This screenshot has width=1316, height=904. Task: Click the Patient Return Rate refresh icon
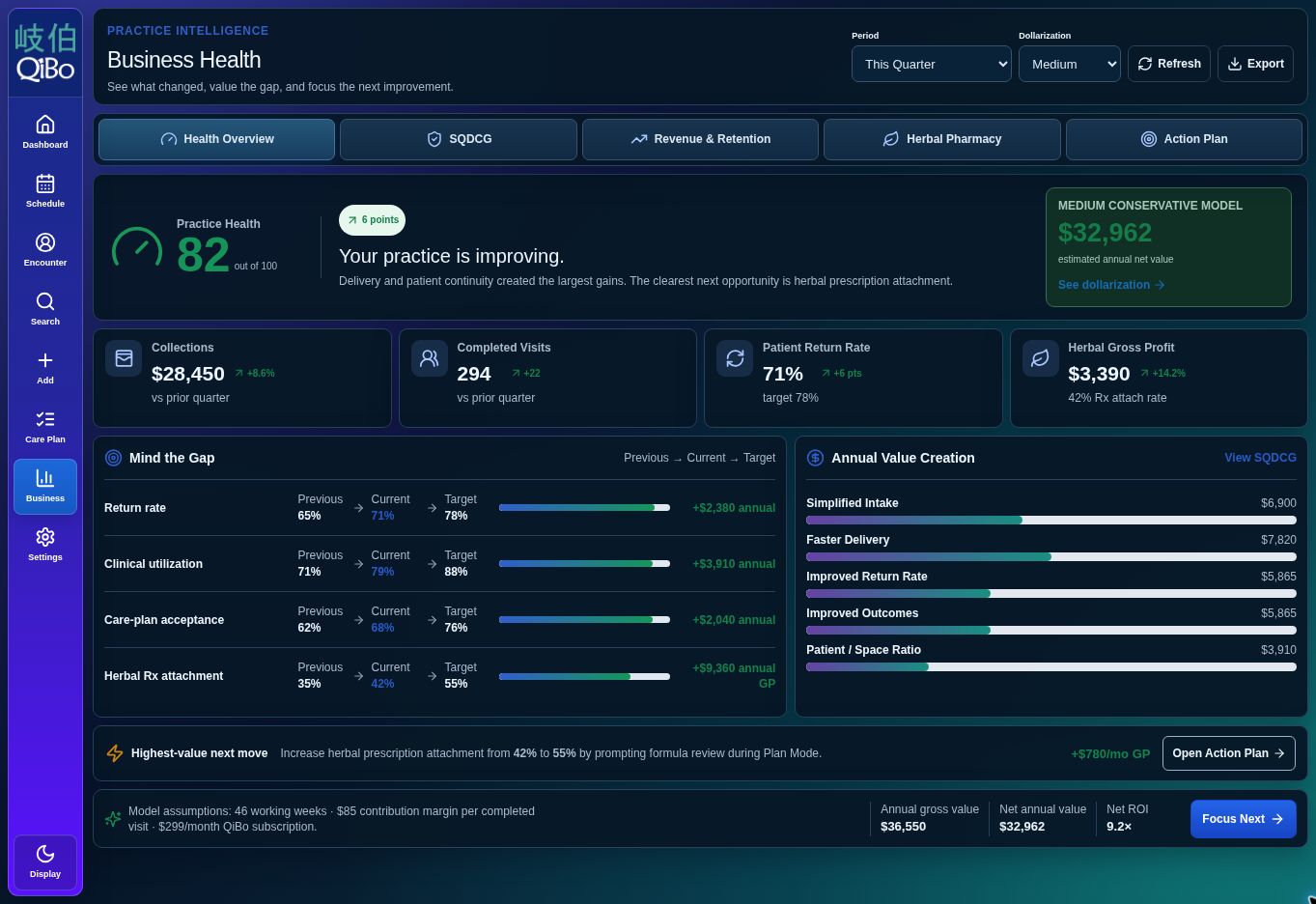coord(735,358)
